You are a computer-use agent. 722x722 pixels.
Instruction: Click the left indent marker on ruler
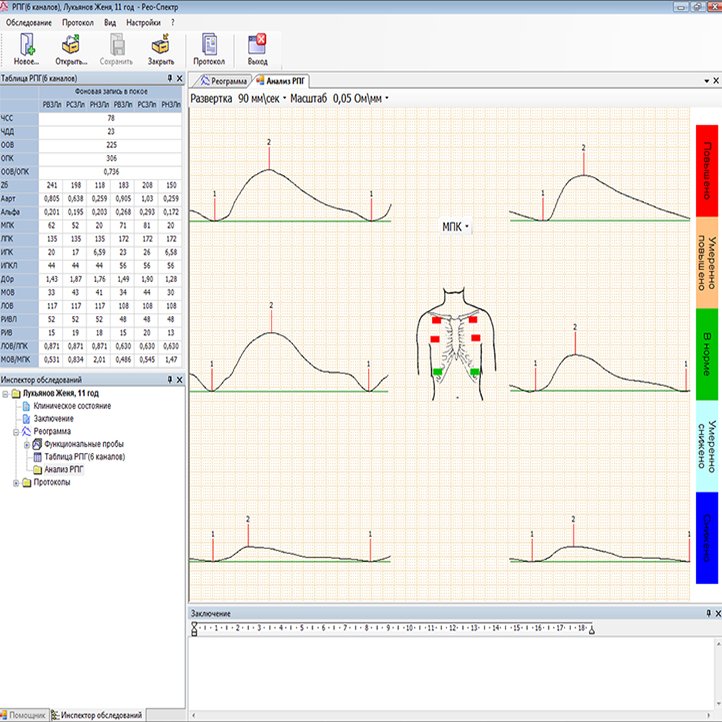click(x=194, y=629)
